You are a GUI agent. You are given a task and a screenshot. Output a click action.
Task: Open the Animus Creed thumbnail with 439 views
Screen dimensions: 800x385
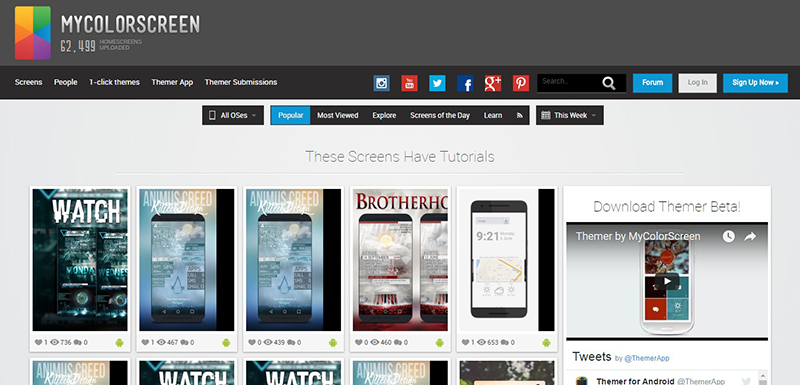293,260
